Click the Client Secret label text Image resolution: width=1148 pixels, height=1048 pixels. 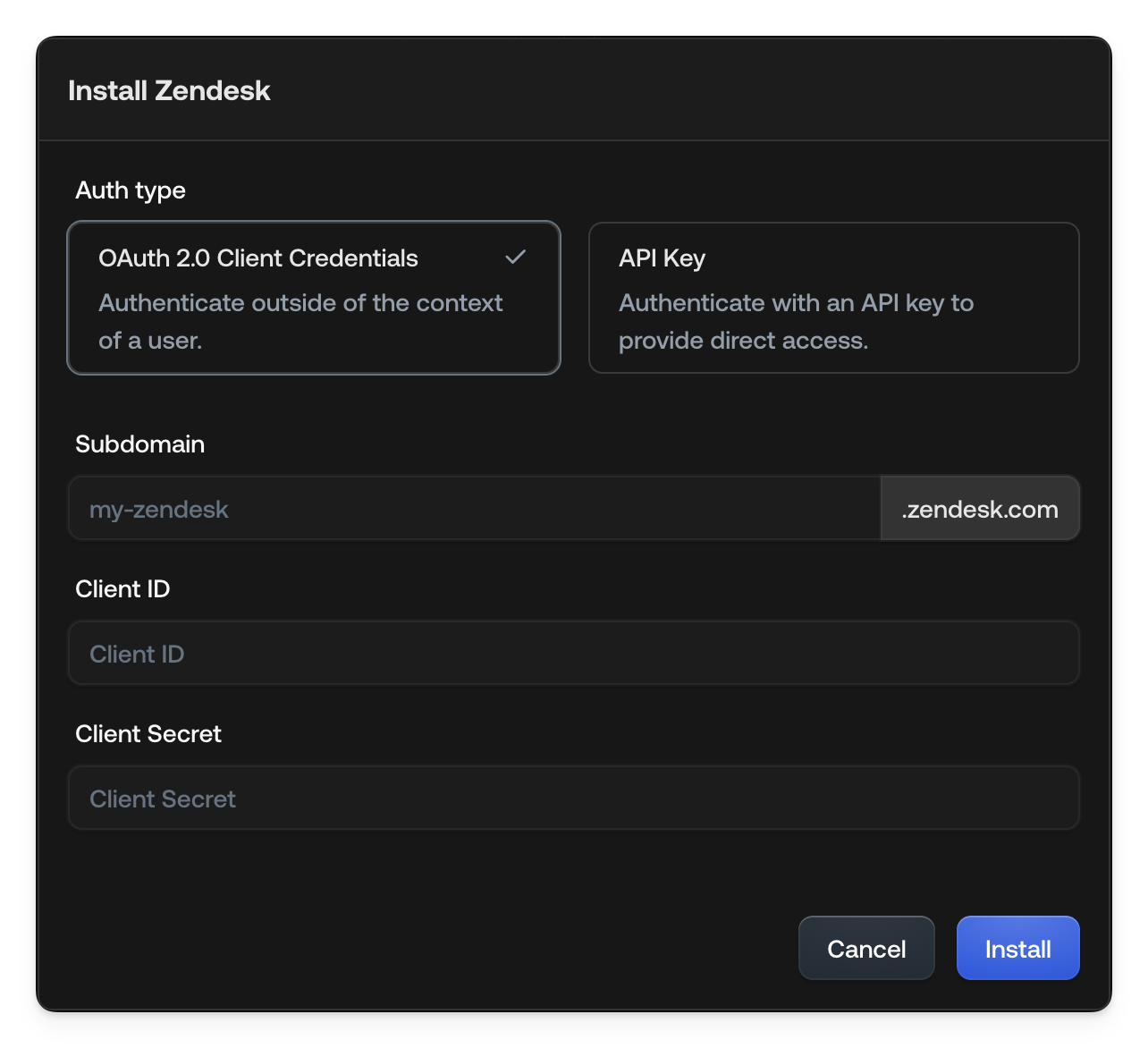click(x=148, y=733)
